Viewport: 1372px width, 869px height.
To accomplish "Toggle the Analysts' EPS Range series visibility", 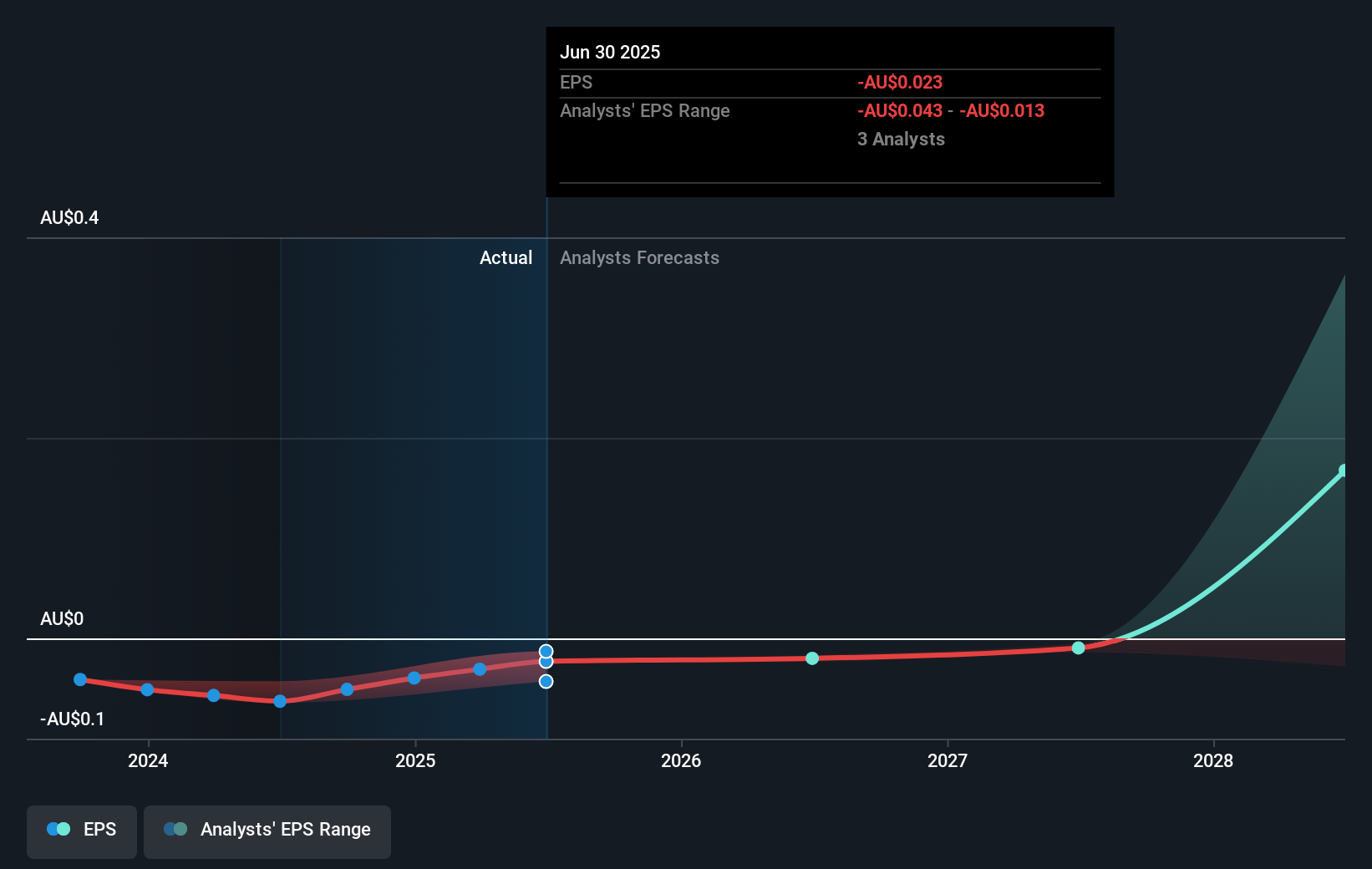I will point(267,831).
